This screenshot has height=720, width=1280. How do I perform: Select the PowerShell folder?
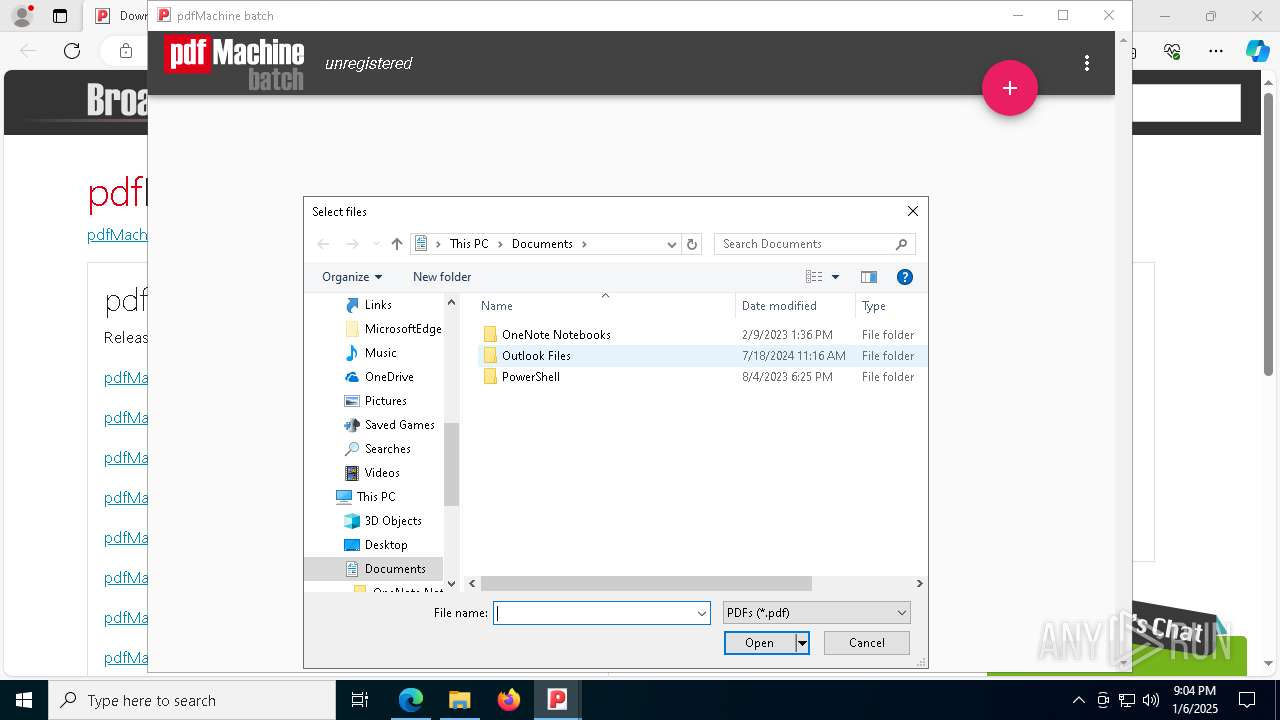[530, 377]
